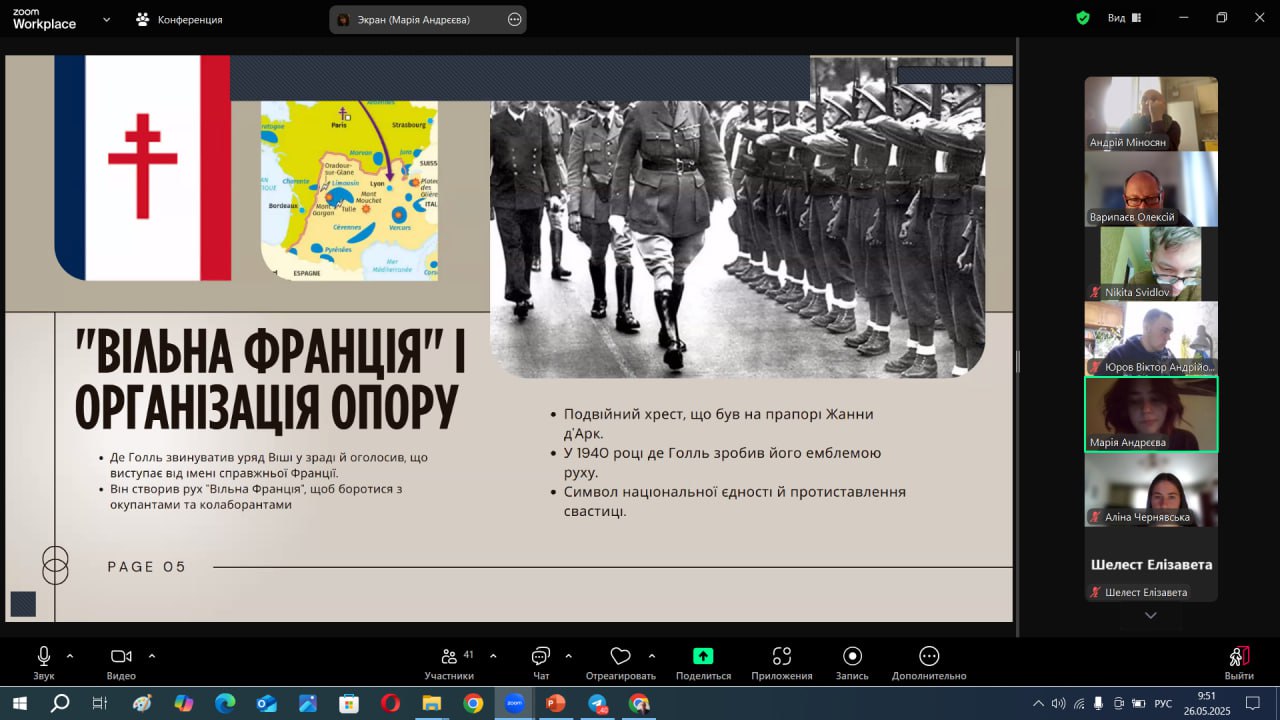The height and width of the screenshot is (720, 1280).
Task: Open the shared screen options ellipsis
Action: [x=515, y=19]
